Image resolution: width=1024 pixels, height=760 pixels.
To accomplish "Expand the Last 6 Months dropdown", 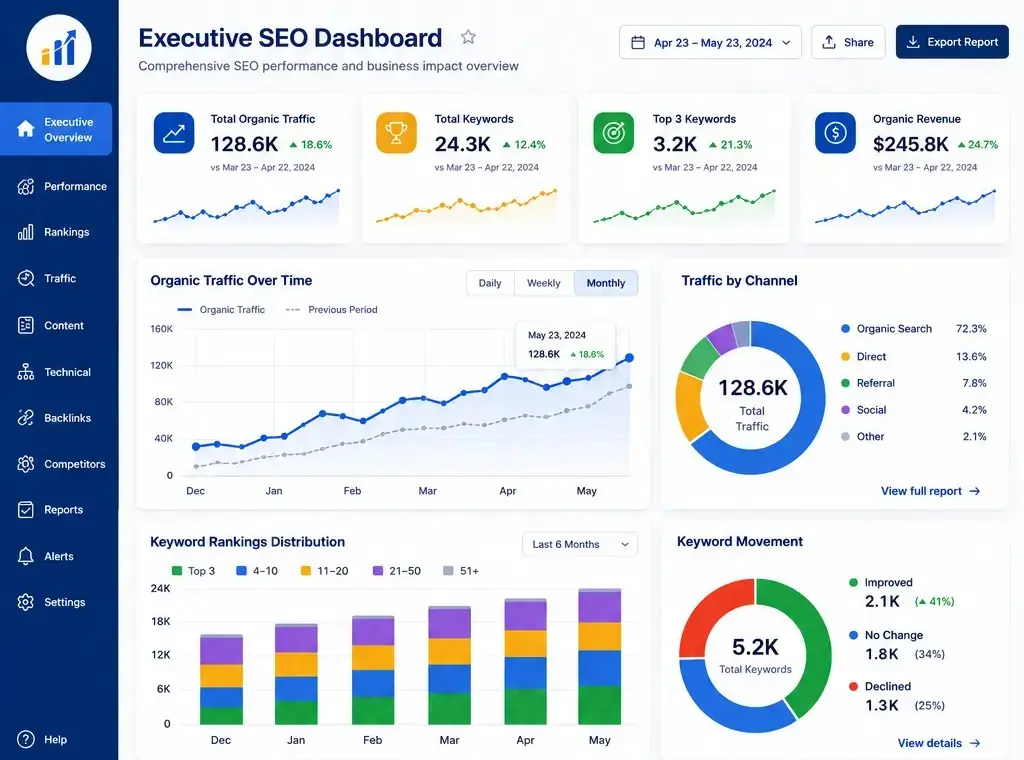I will click(579, 544).
